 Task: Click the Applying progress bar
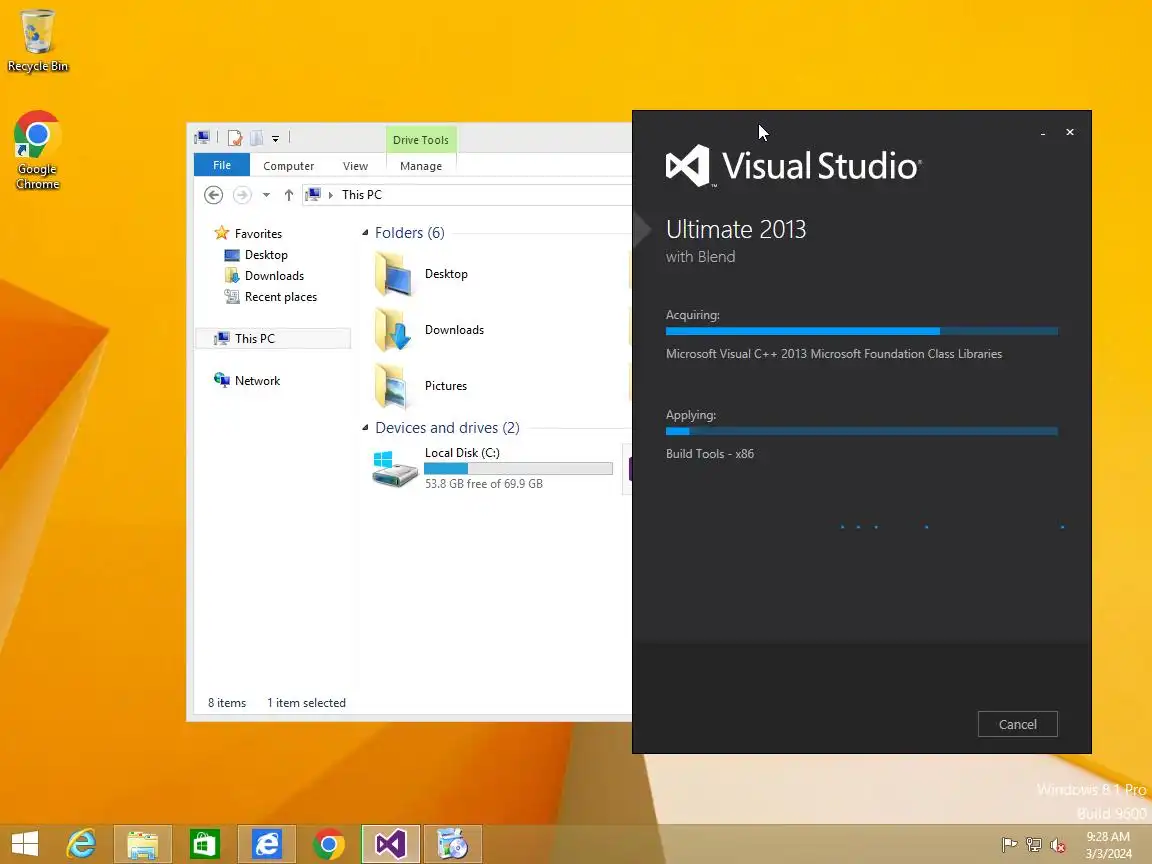(x=862, y=431)
